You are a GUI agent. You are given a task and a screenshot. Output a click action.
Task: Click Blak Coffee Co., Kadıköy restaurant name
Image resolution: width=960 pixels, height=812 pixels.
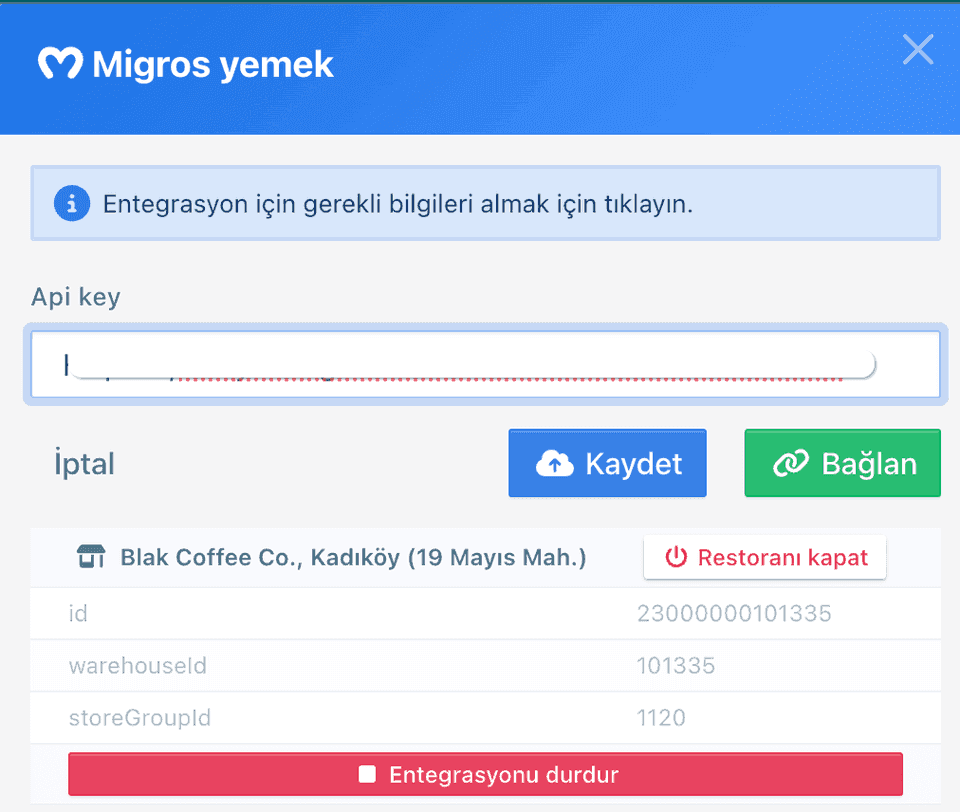[x=353, y=557]
